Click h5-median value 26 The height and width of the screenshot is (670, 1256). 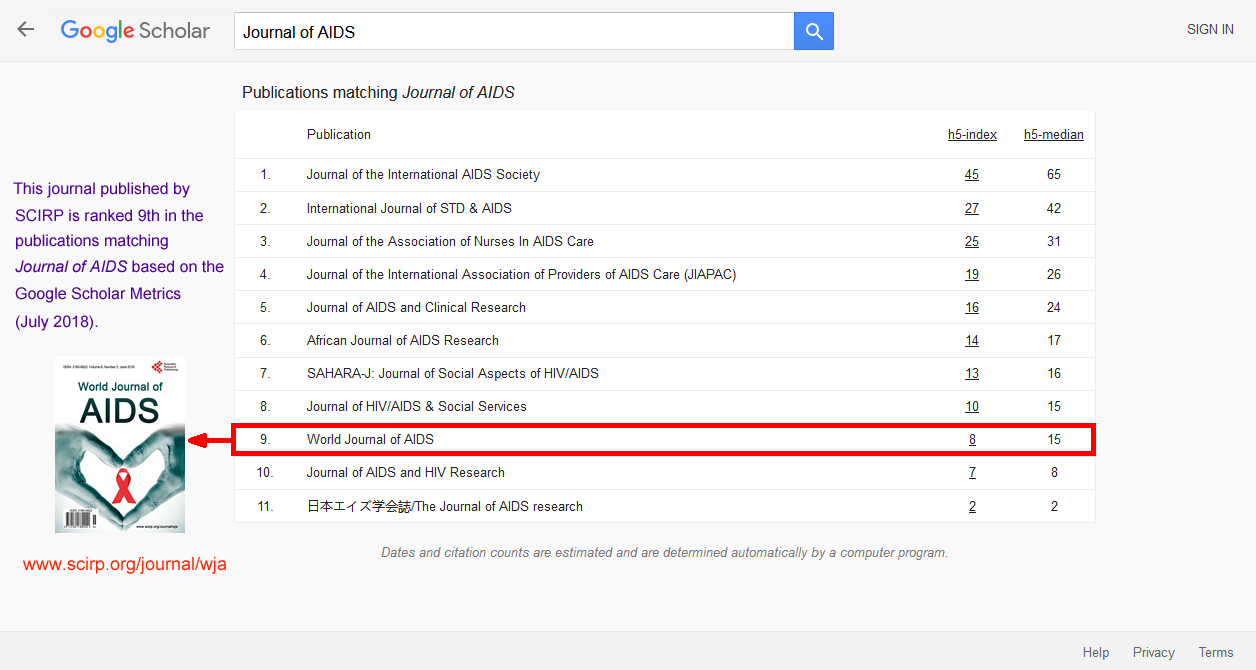(x=1054, y=275)
